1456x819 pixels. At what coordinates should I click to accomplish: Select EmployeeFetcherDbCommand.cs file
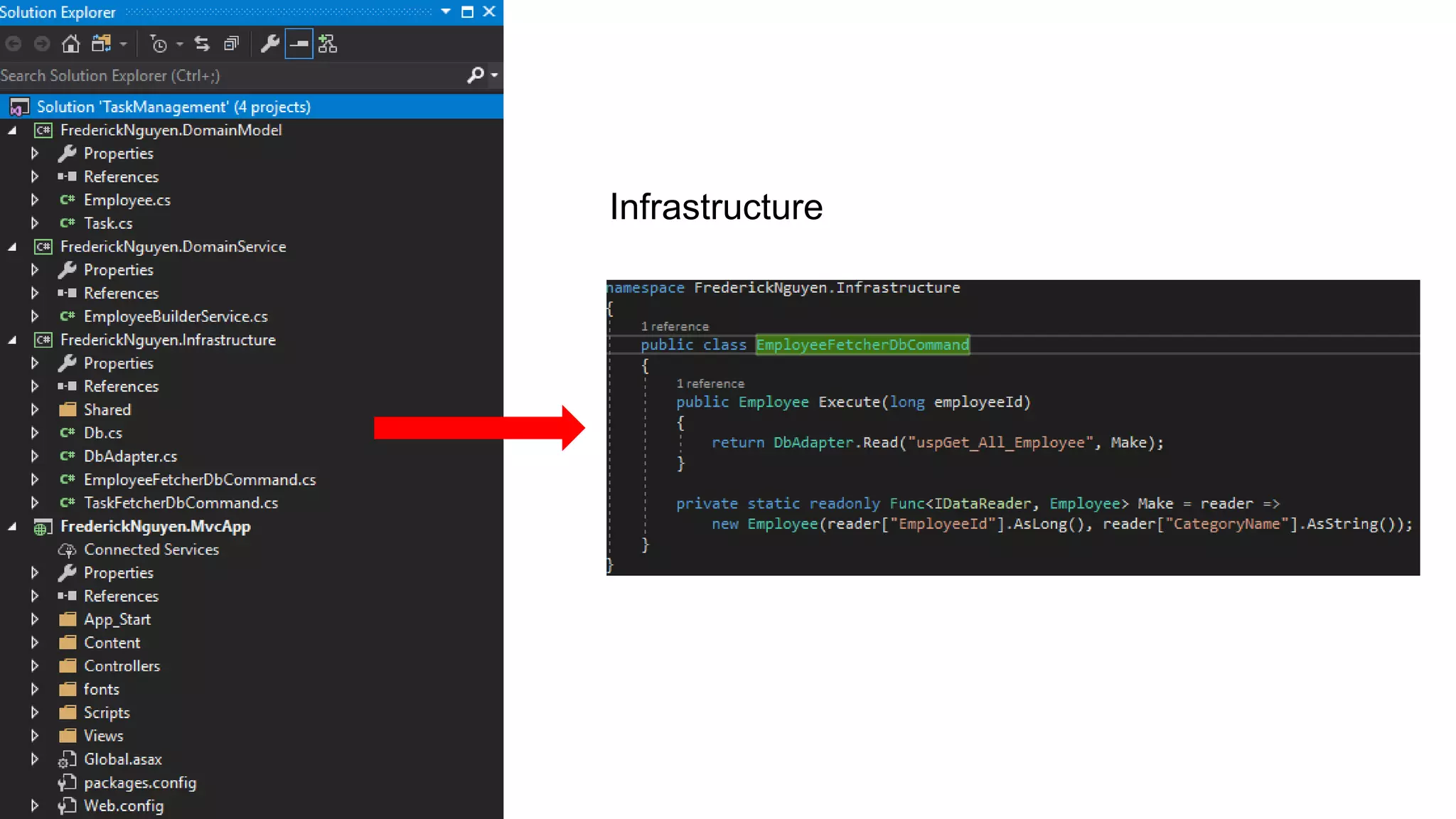click(x=200, y=480)
